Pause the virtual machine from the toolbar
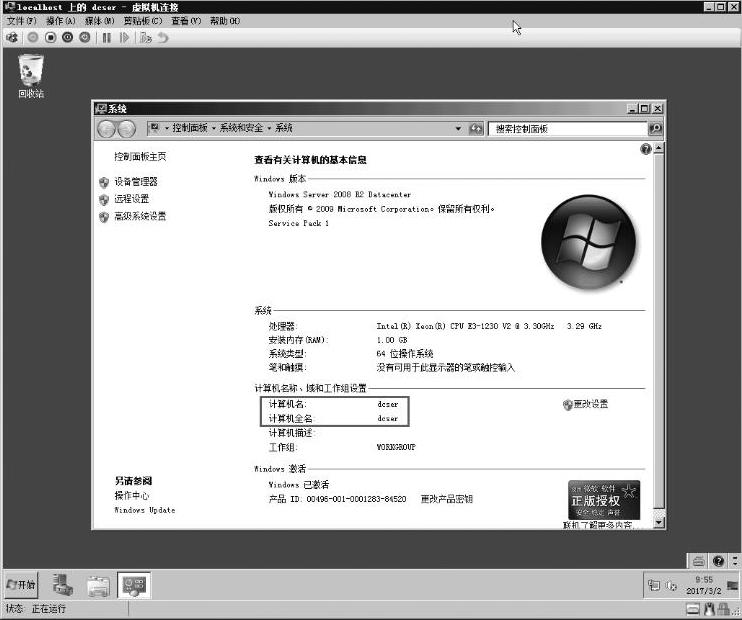Viewport: 742px width, 620px height. click(x=106, y=37)
